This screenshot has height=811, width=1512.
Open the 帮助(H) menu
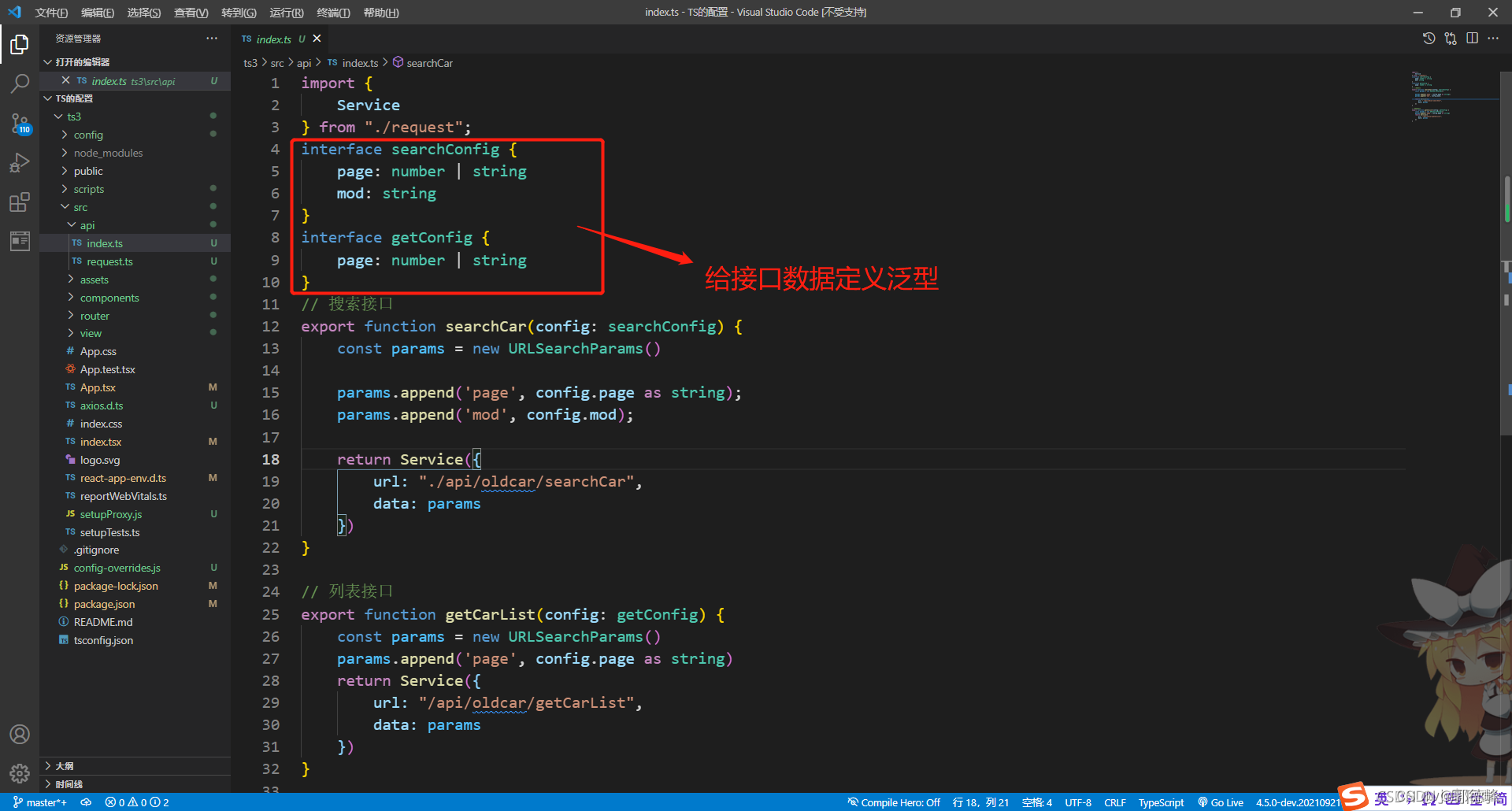381,13
